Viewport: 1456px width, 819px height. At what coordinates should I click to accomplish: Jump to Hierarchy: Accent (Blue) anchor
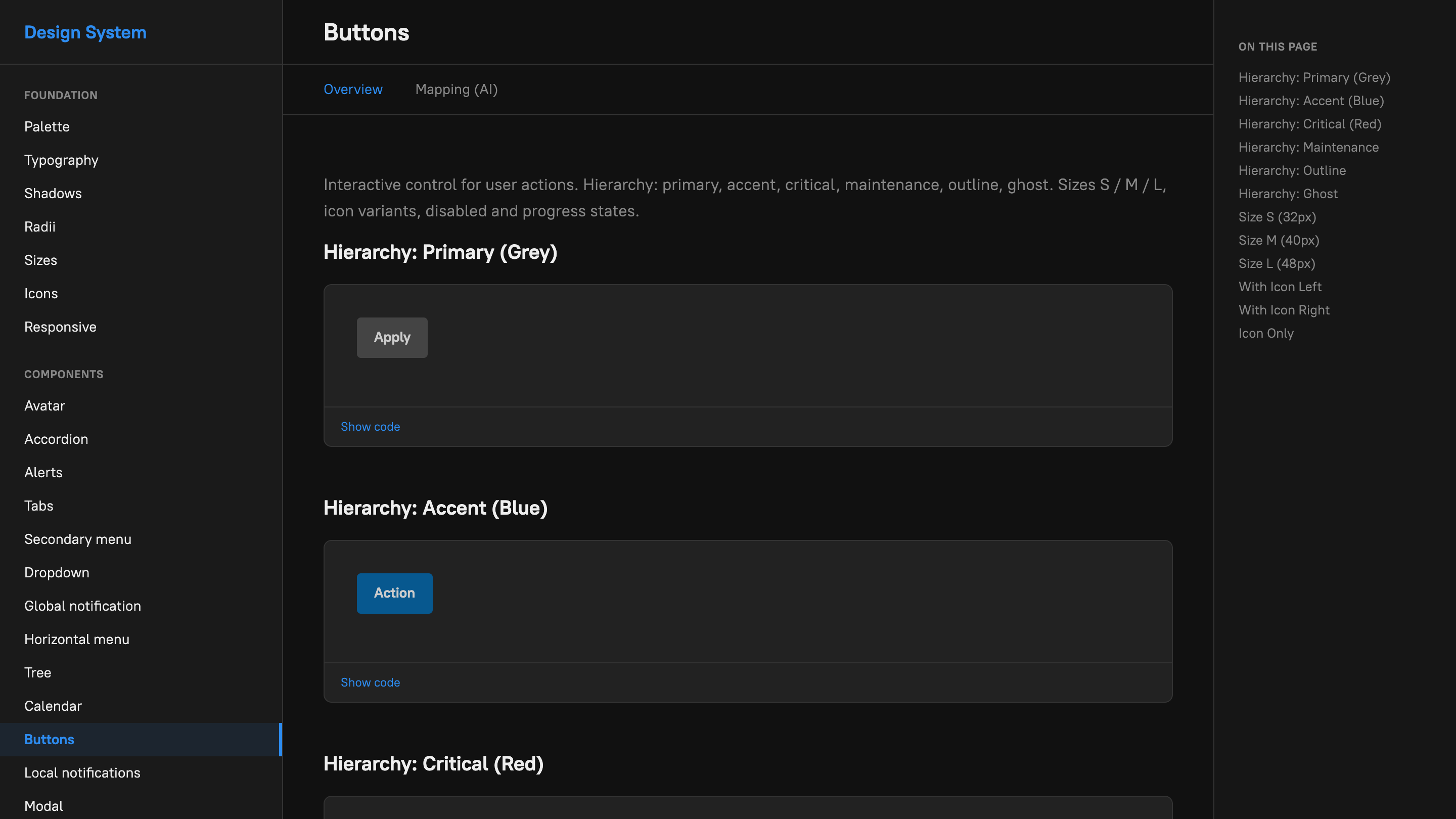[1311, 101]
